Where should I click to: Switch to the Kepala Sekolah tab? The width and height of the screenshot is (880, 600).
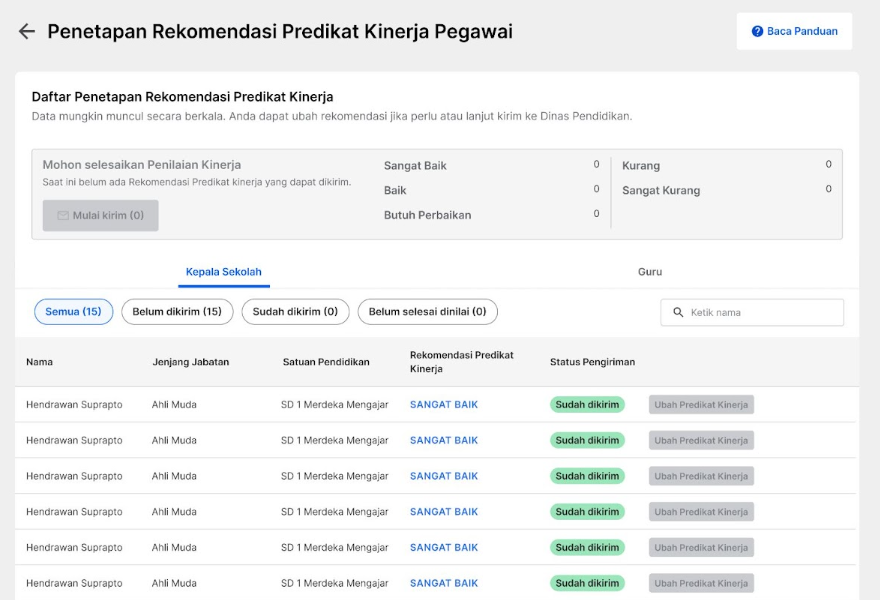(x=223, y=272)
